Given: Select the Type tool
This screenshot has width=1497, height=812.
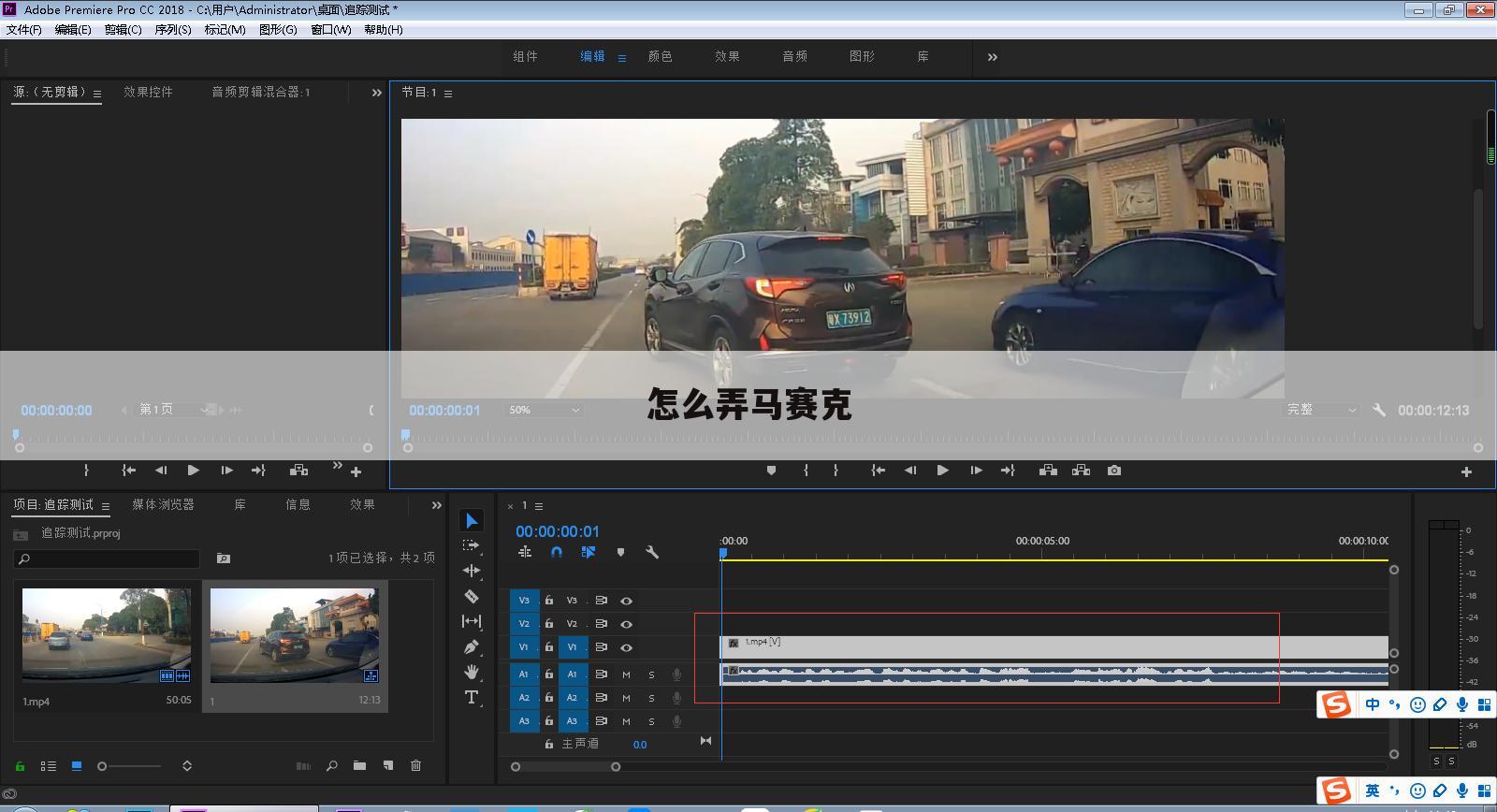Looking at the screenshot, I should [472, 697].
